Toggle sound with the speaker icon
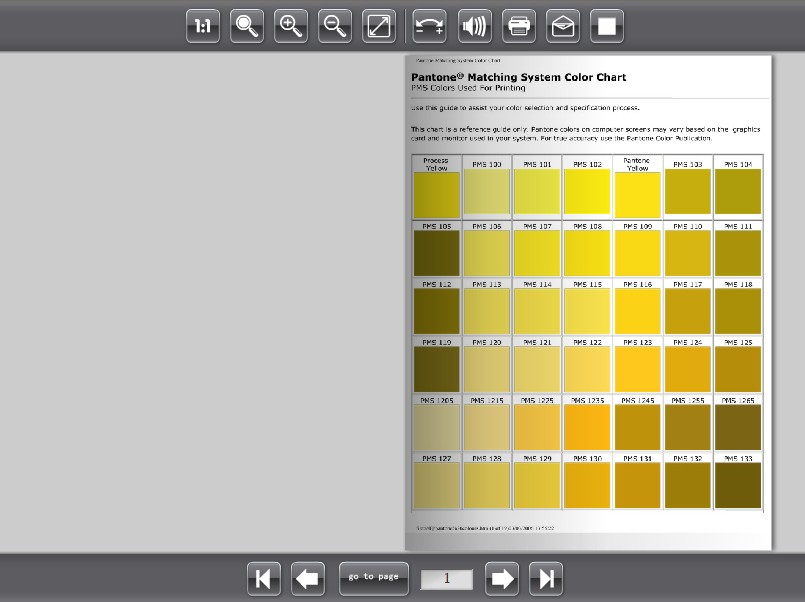The height and width of the screenshot is (602, 805). click(x=474, y=26)
